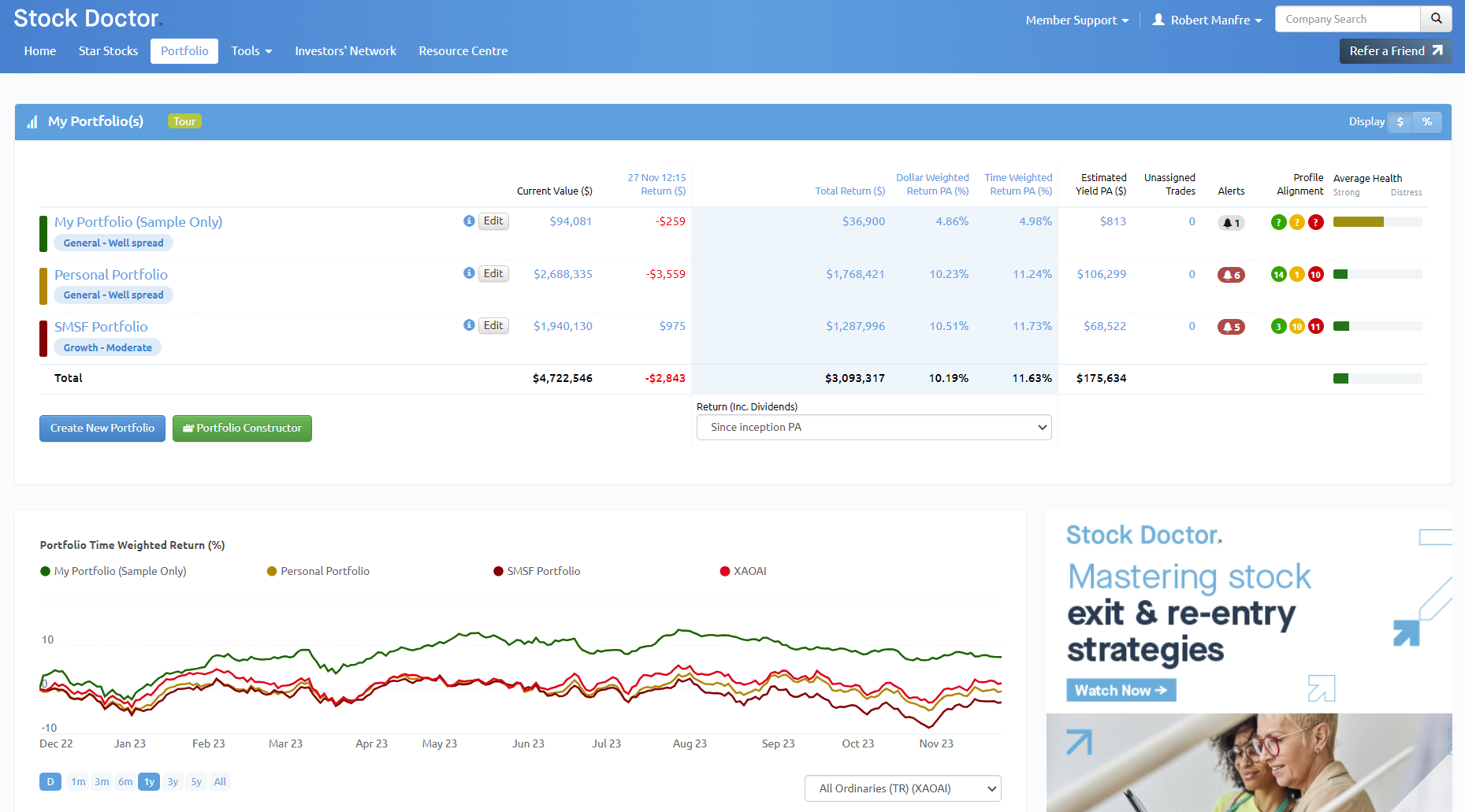
Task: Click the red alerts bell showing 5
Action: (x=1231, y=327)
